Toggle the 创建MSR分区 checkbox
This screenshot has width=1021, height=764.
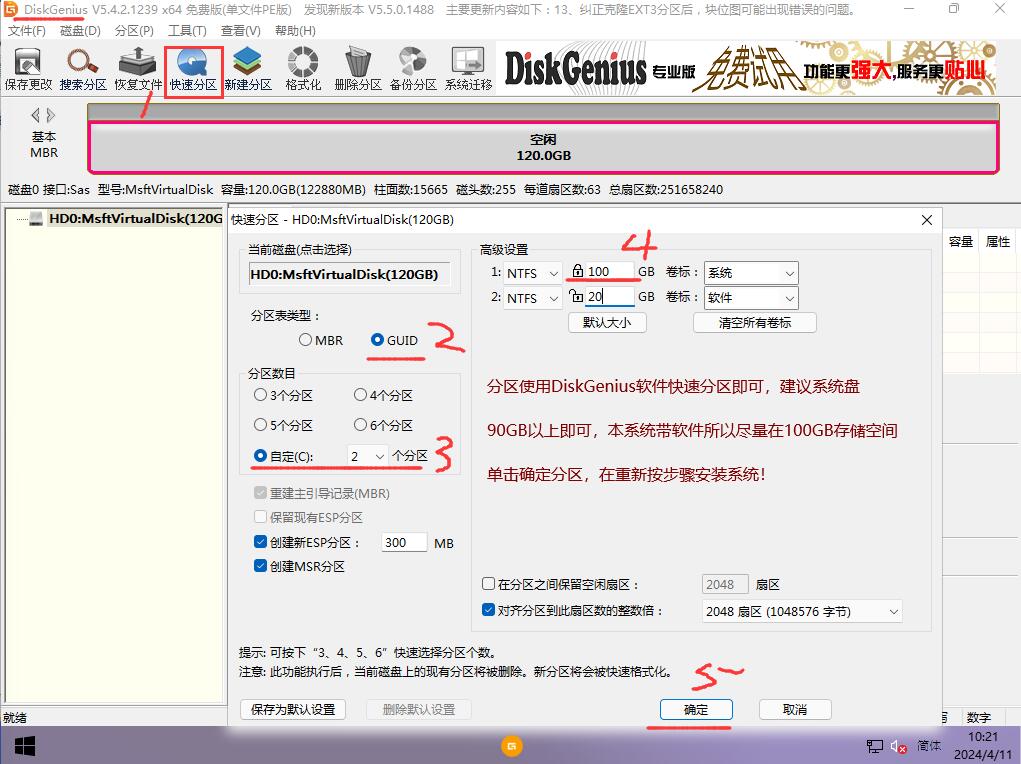click(x=262, y=567)
